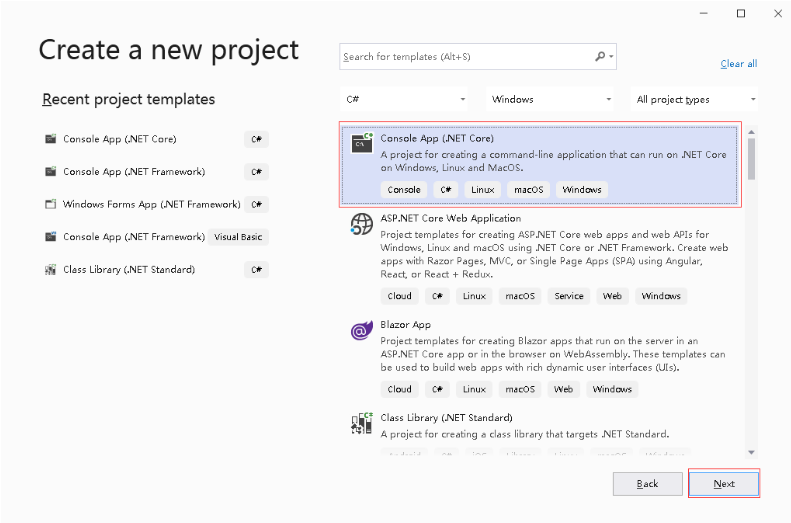Click the Clear all link
The width and height of the screenshot is (791, 523).
[x=739, y=64]
